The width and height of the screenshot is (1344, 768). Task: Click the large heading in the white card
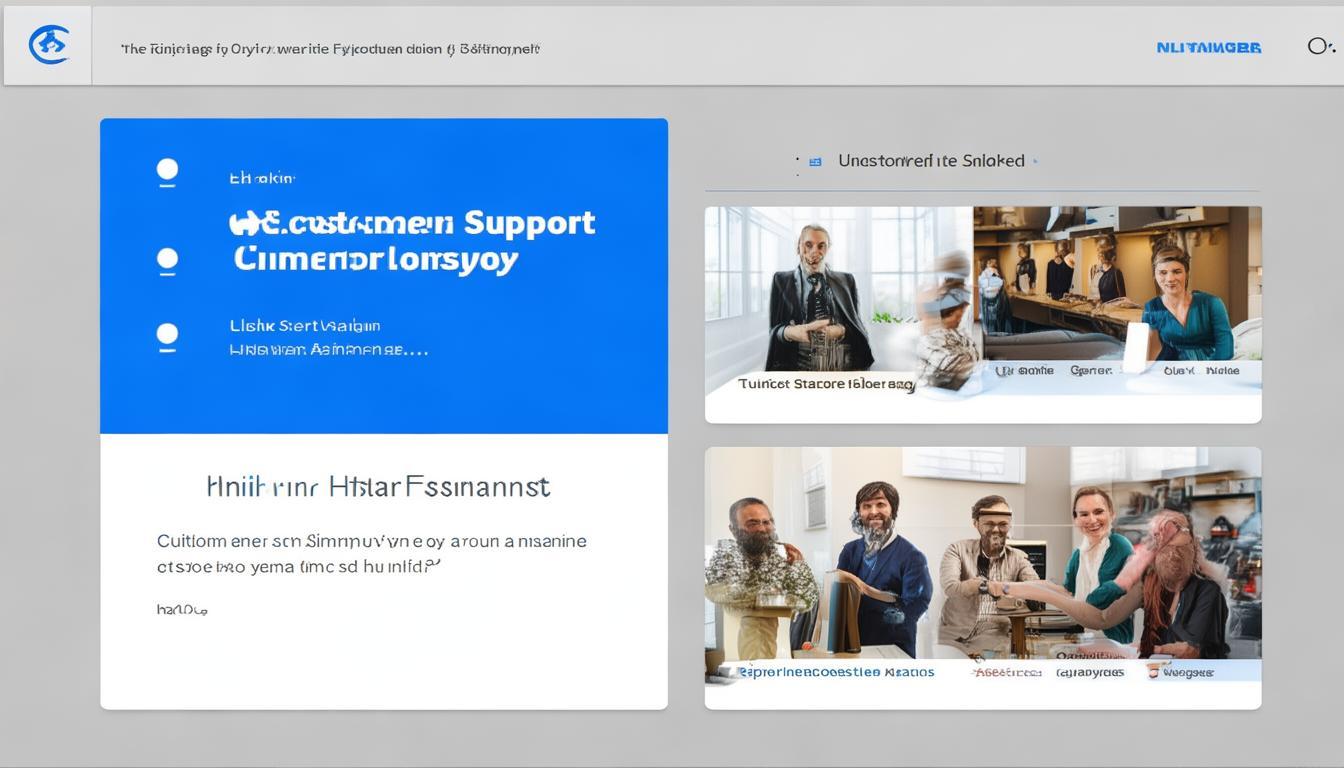(x=378, y=487)
